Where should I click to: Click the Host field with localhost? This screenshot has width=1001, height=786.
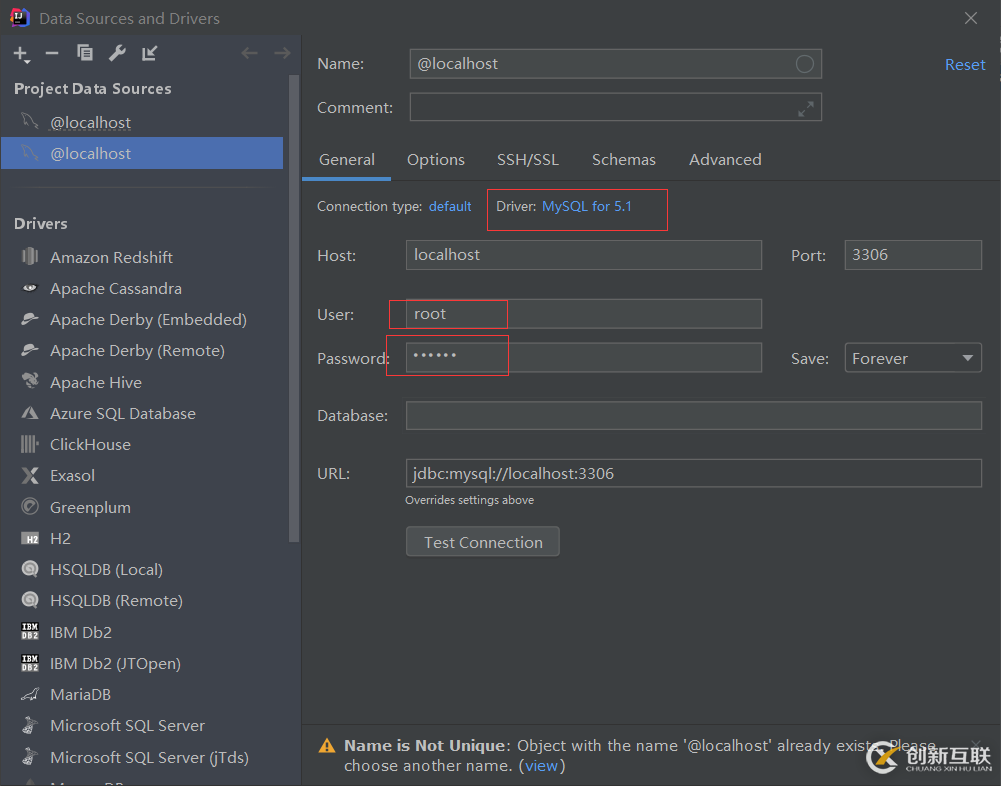583,255
